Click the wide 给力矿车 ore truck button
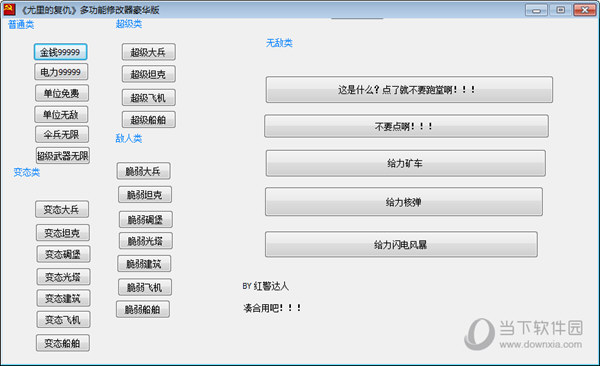 pos(406,163)
